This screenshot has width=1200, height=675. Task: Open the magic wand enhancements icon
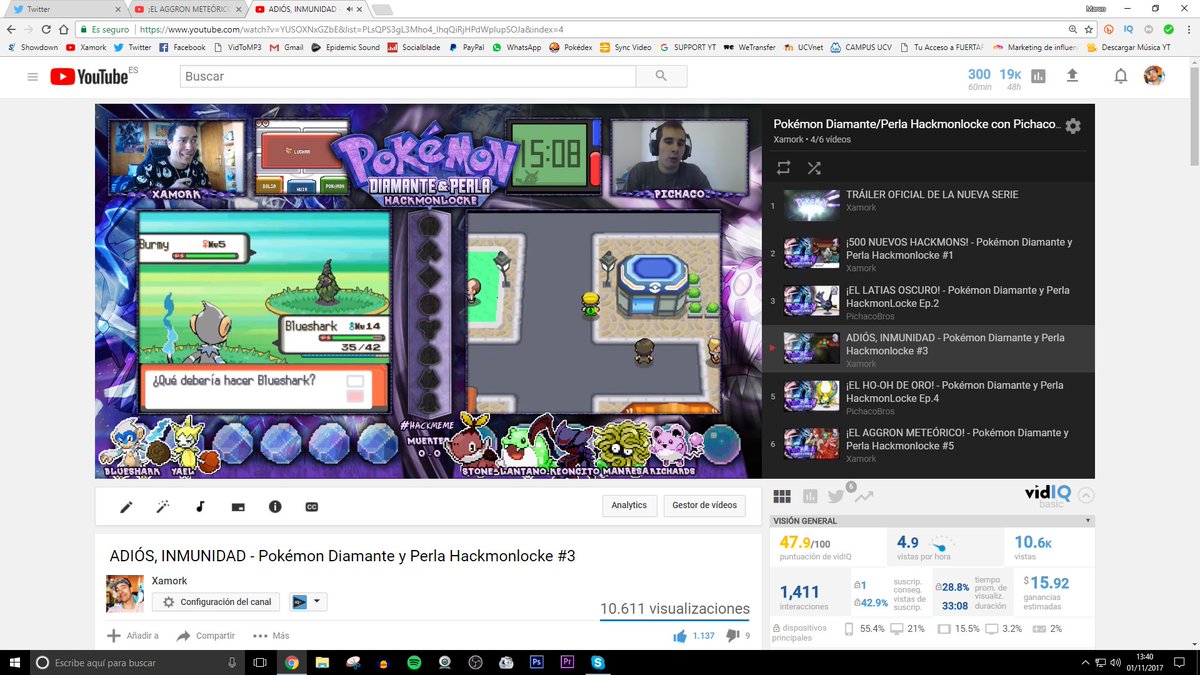163,507
